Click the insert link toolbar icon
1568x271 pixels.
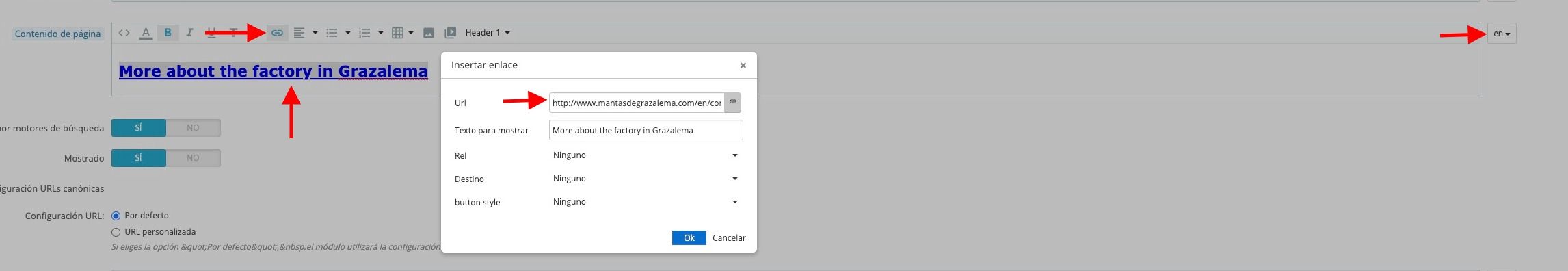click(x=277, y=33)
